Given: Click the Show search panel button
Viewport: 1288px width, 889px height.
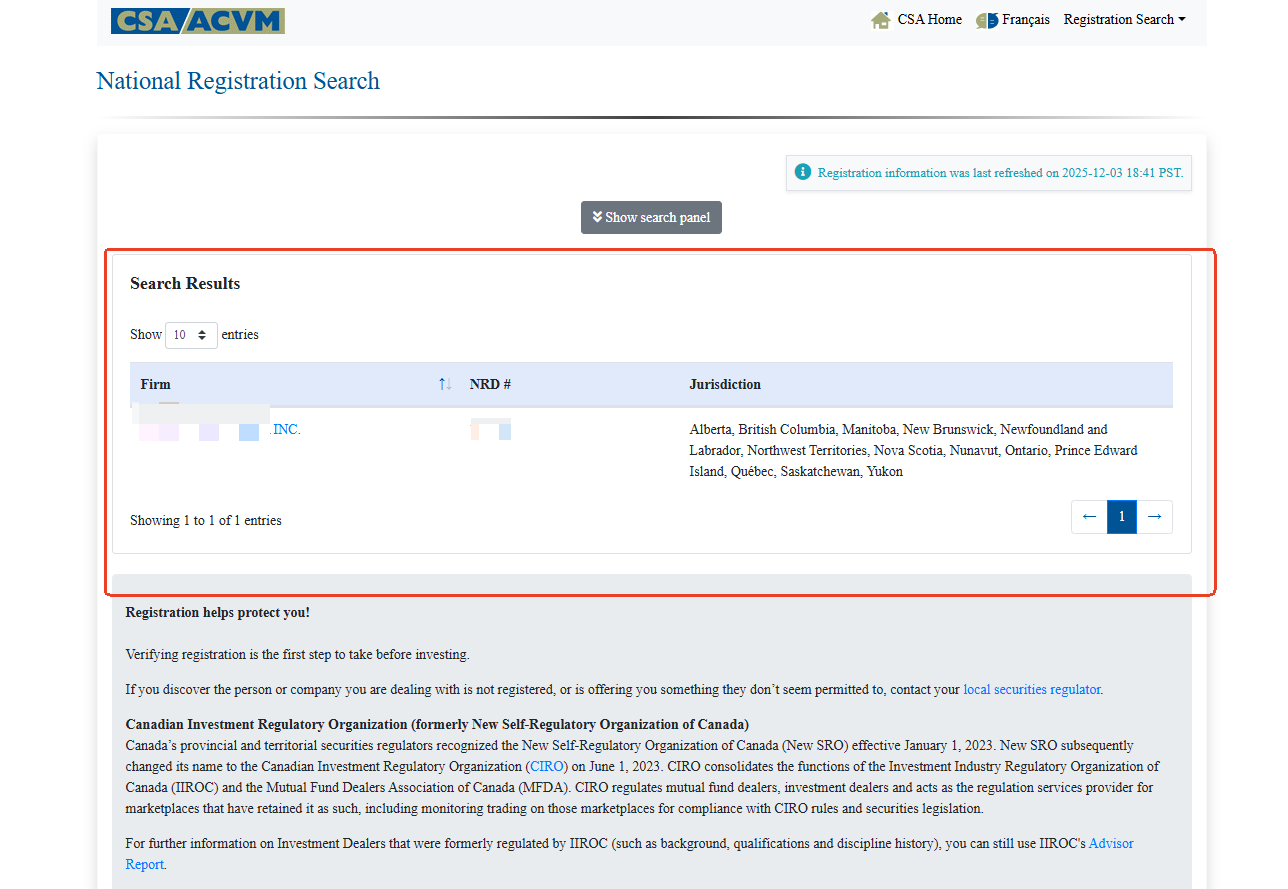Looking at the screenshot, I should pyautogui.click(x=651, y=217).
